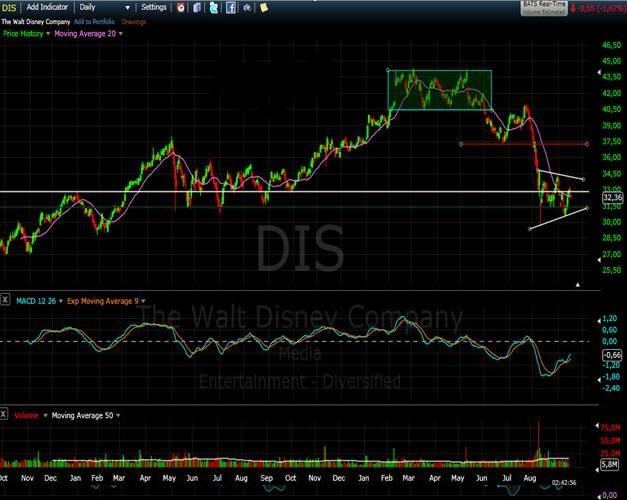
Task: Click The Walt Disney Company title text
Action: coord(36,22)
